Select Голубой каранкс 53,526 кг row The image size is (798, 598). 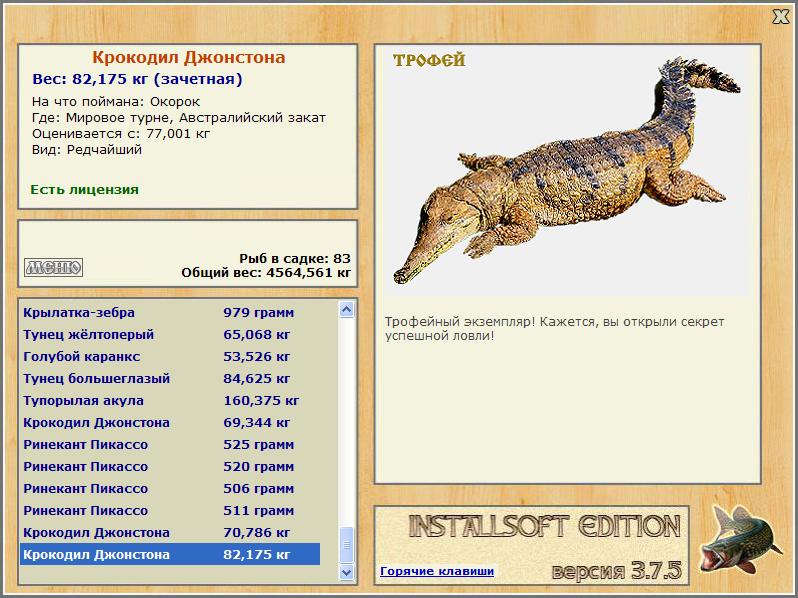[170, 356]
